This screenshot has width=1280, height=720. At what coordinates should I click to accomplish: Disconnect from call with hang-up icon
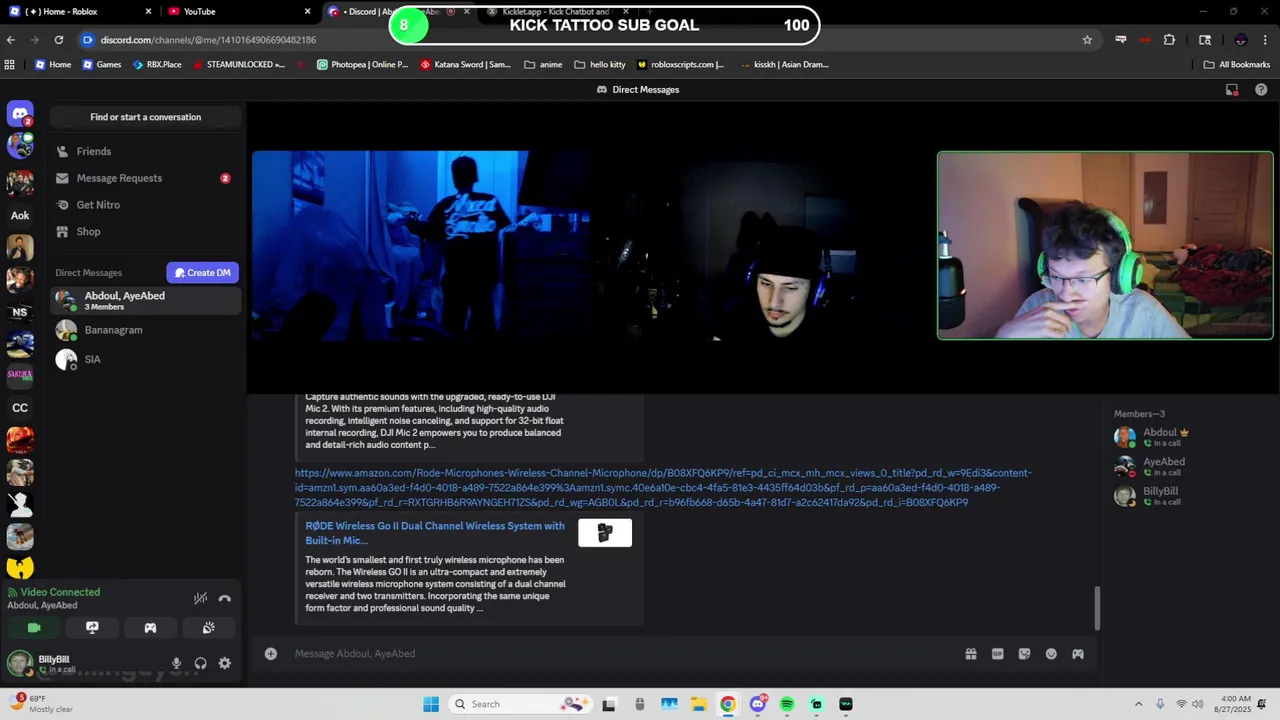tap(225, 598)
